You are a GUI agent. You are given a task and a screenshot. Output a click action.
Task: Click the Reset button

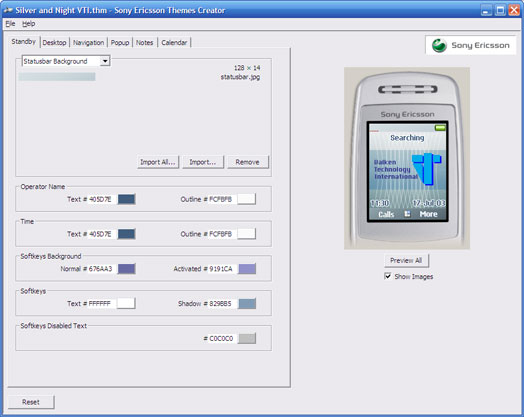tap(31, 402)
